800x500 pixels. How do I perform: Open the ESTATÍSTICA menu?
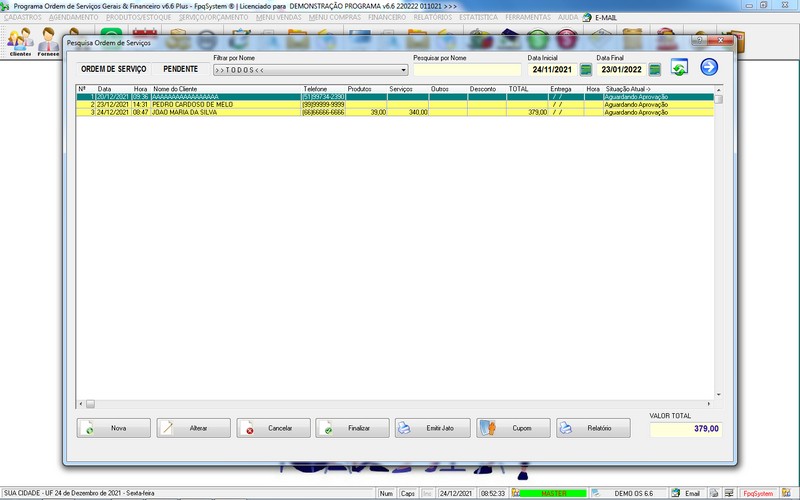click(479, 17)
